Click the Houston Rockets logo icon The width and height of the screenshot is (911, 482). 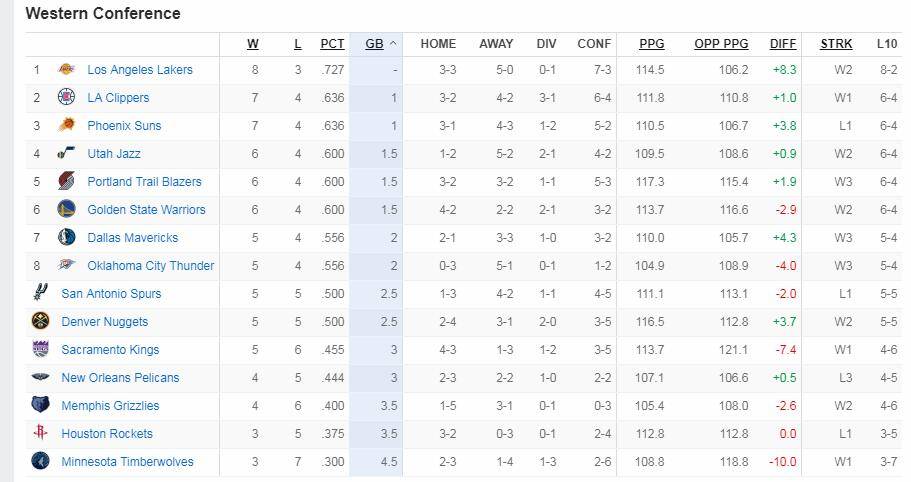point(40,434)
